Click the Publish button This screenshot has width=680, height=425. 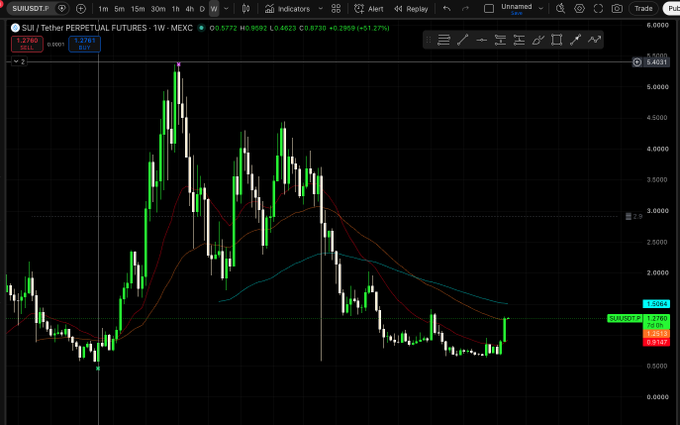[672, 9]
